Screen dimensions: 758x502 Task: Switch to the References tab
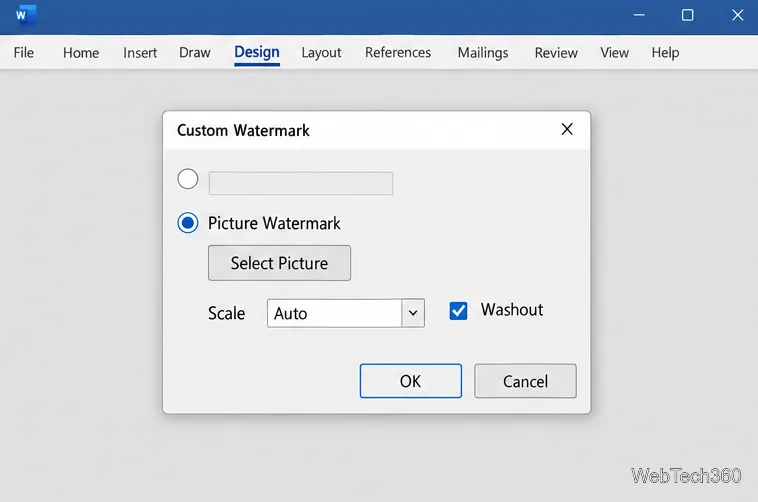coord(397,52)
